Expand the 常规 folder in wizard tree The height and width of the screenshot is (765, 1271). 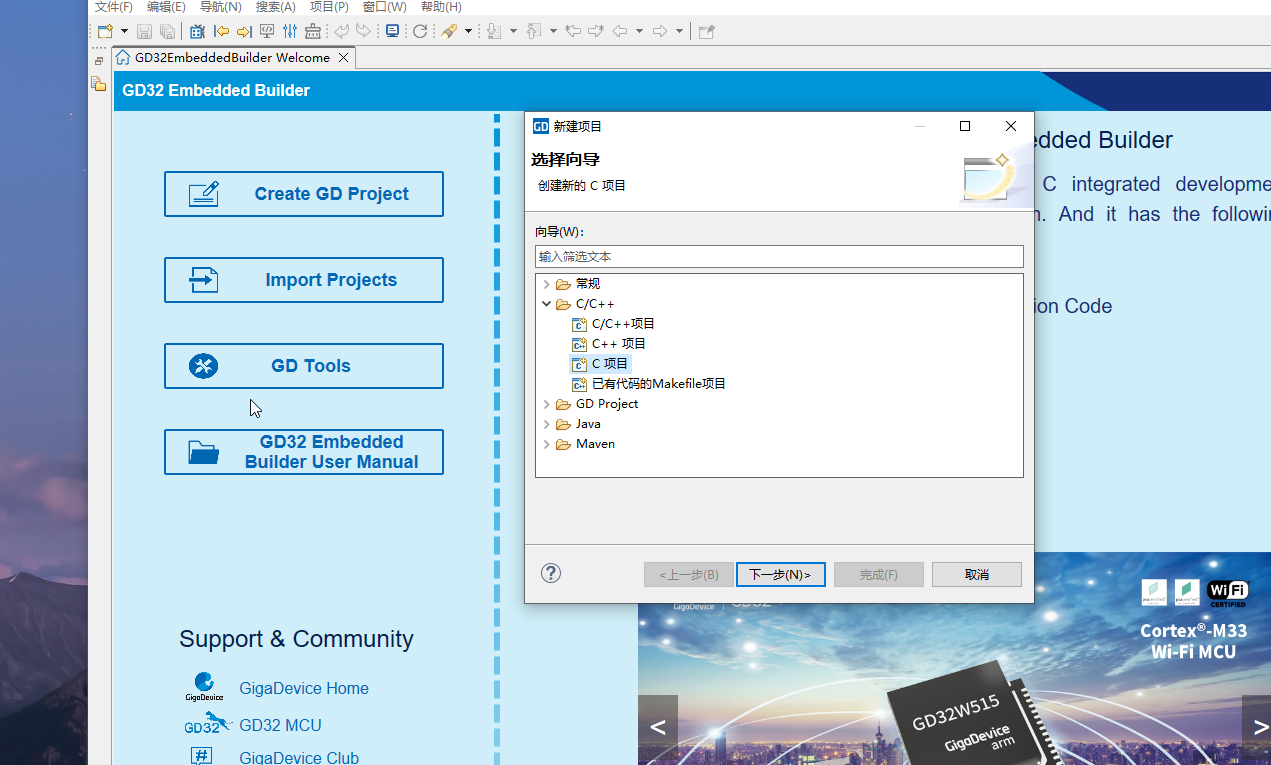546,284
